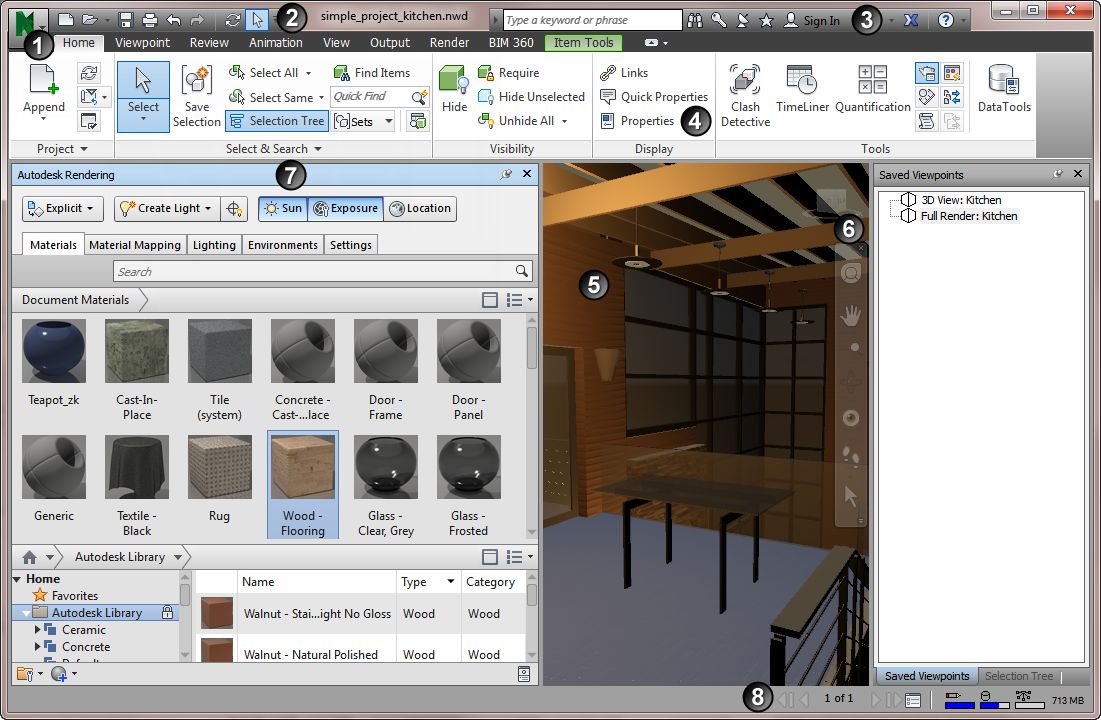This screenshot has height=720, width=1101.
Task: Click Quick Properties button
Action: tap(654, 97)
